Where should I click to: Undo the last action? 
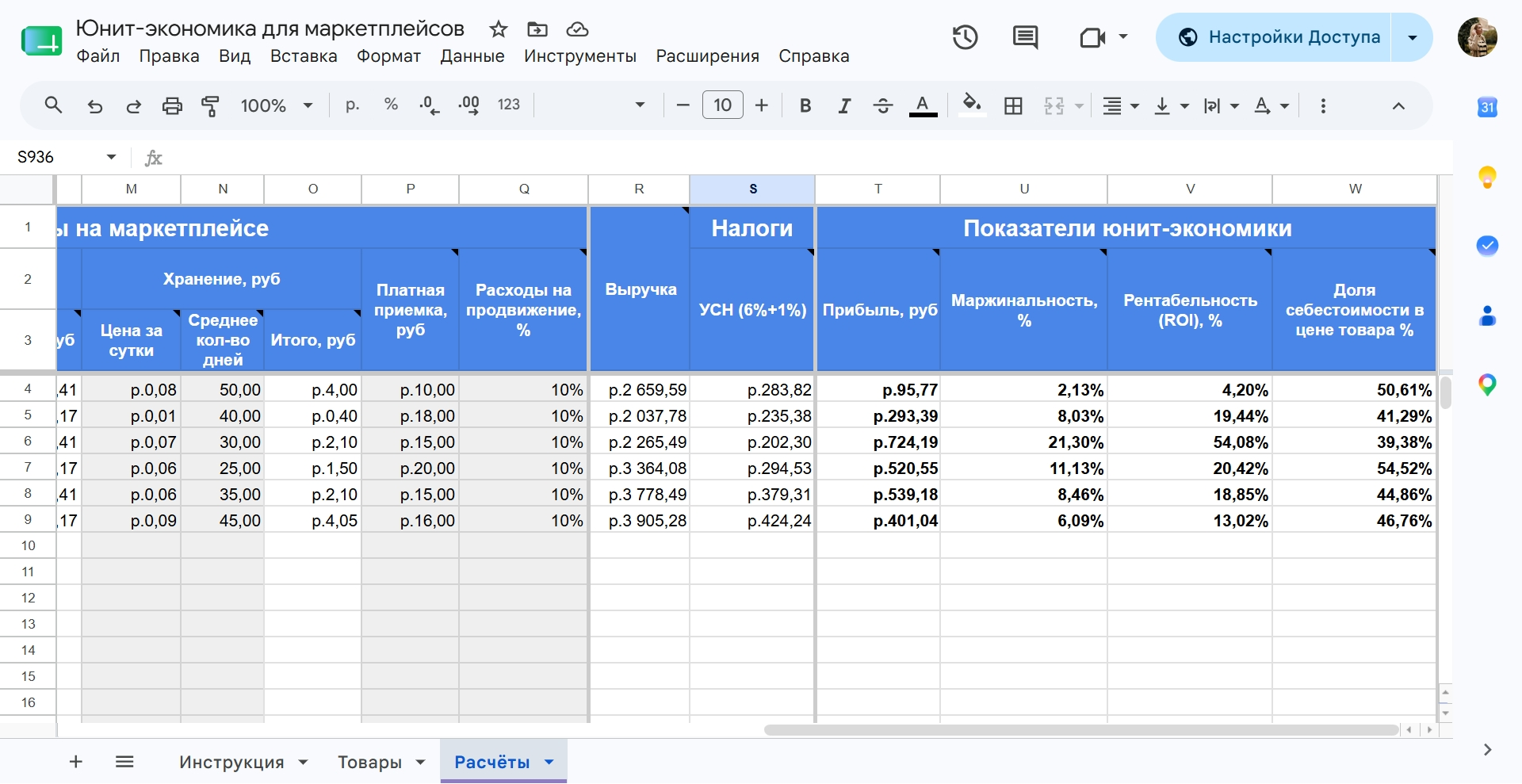point(95,105)
